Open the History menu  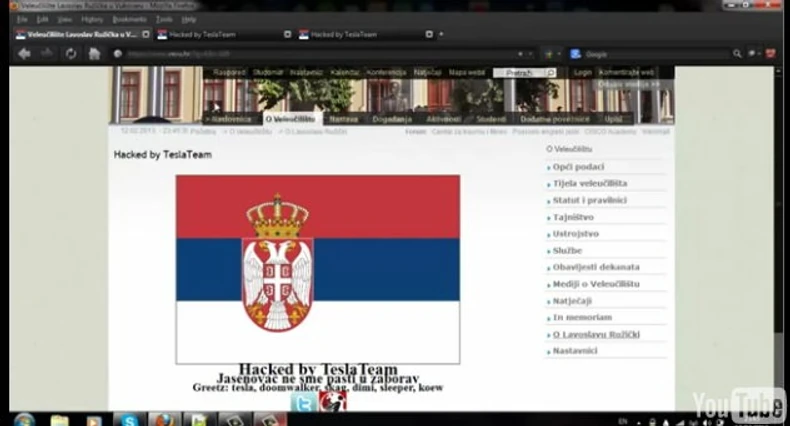coord(92,19)
